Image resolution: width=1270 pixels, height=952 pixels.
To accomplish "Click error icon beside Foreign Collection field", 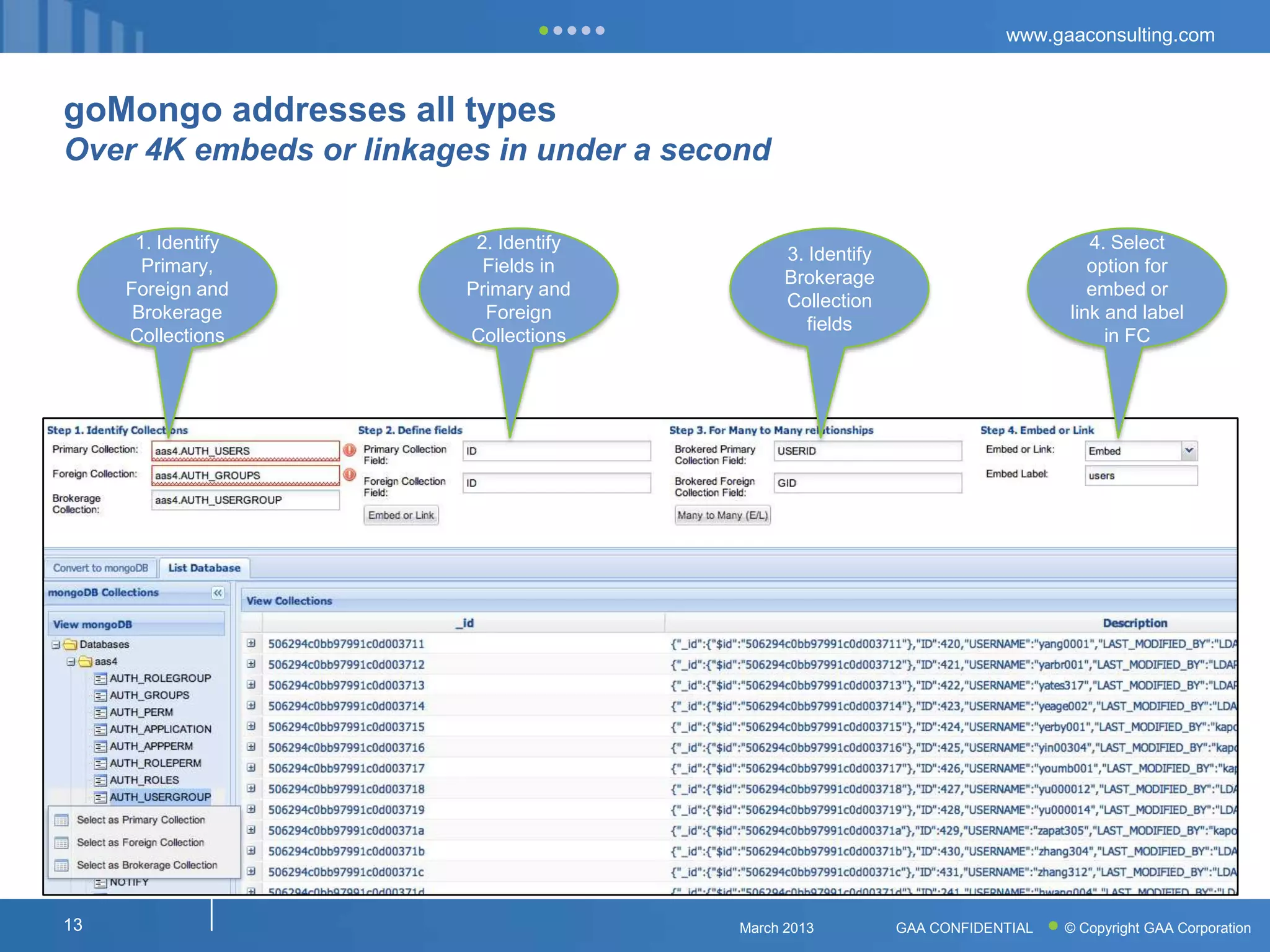I will point(350,475).
